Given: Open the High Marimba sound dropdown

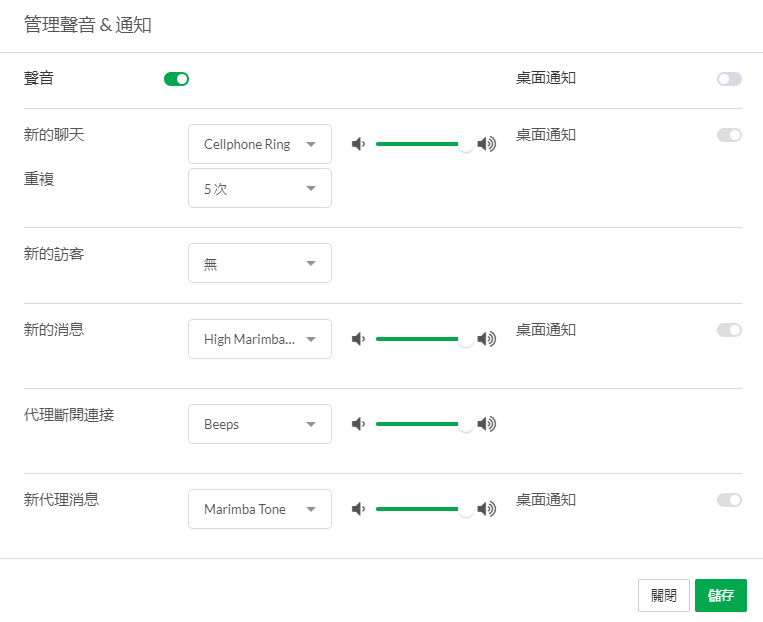Looking at the screenshot, I should click(259, 339).
